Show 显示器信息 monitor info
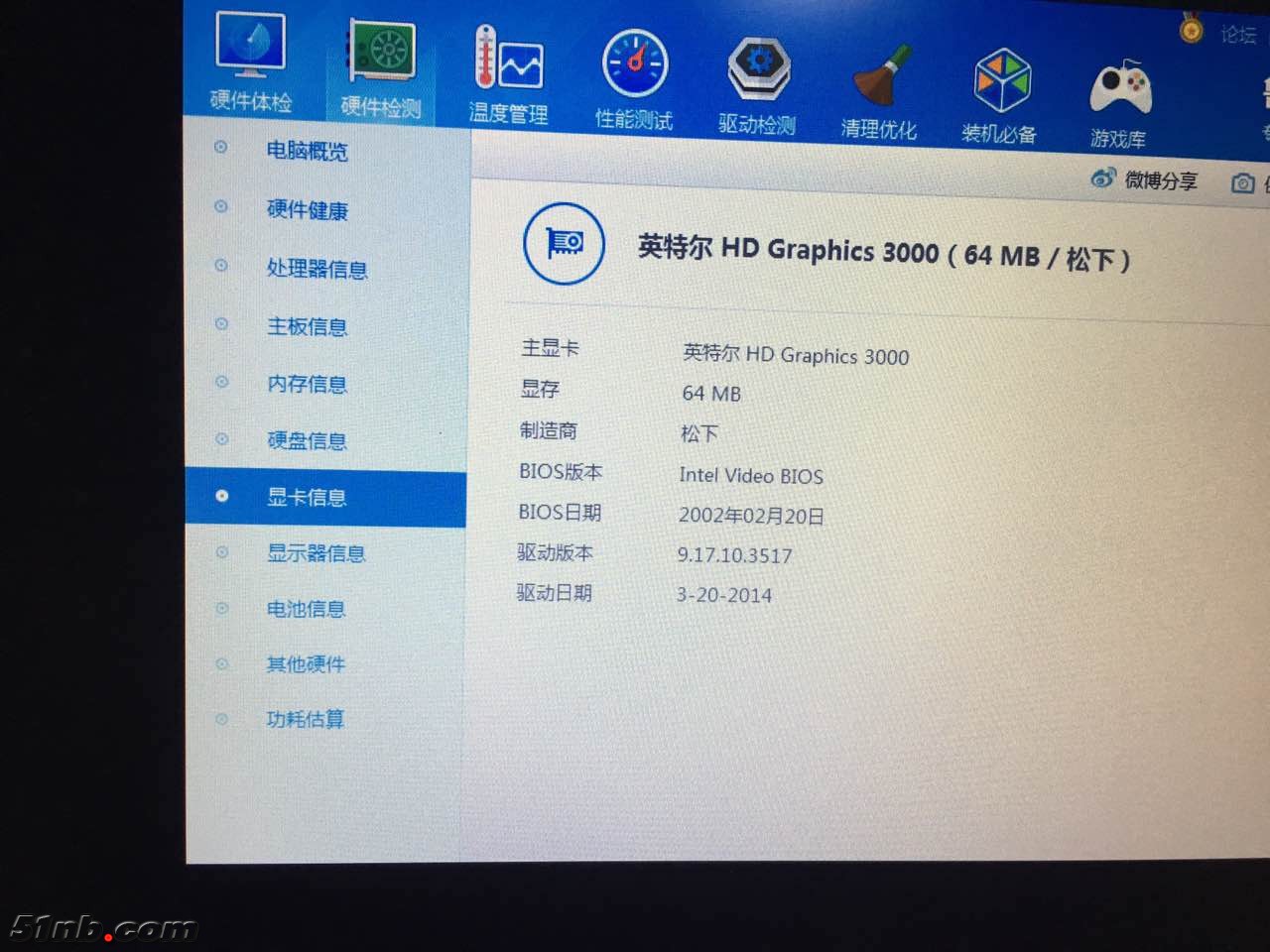The height and width of the screenshot is (952, 1270). tap(316, 553)
